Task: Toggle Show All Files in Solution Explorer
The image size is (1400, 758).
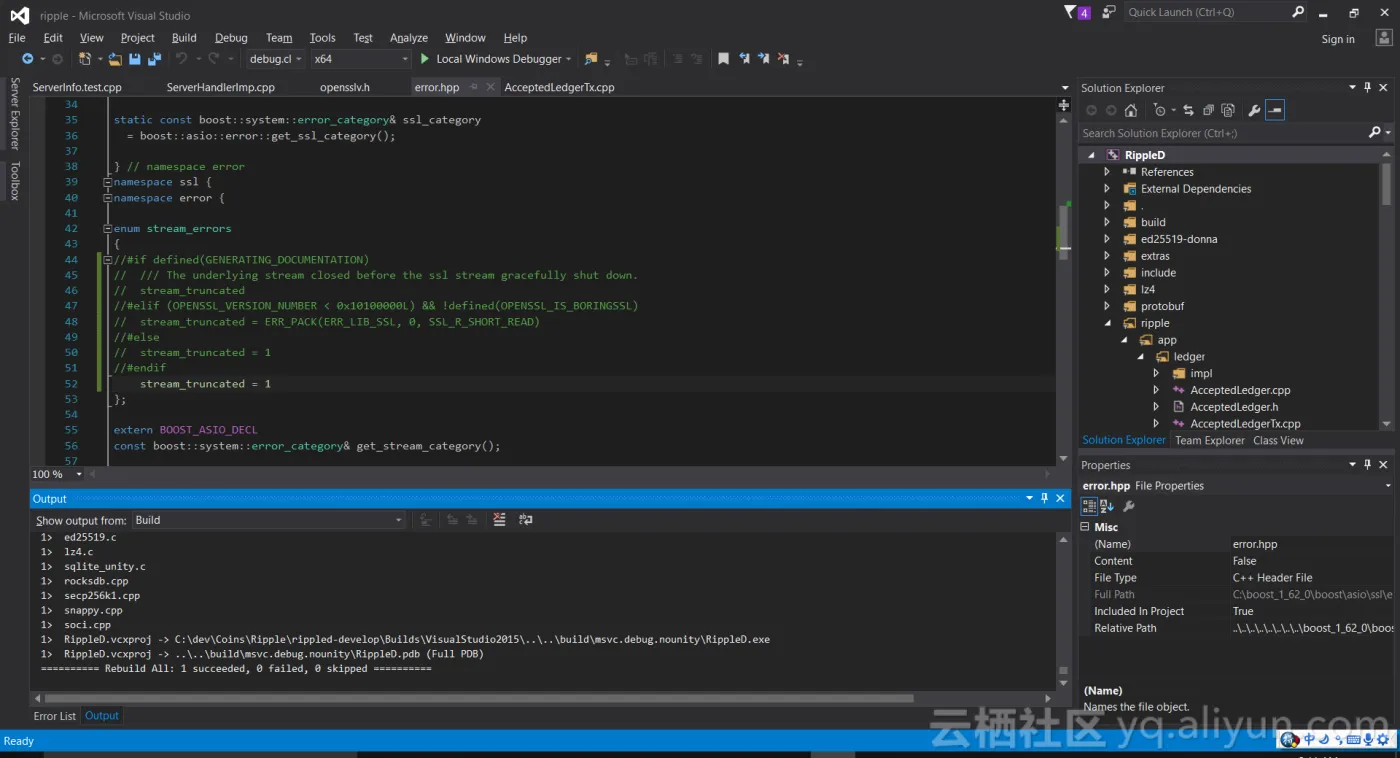Action: click(1227, 111)
